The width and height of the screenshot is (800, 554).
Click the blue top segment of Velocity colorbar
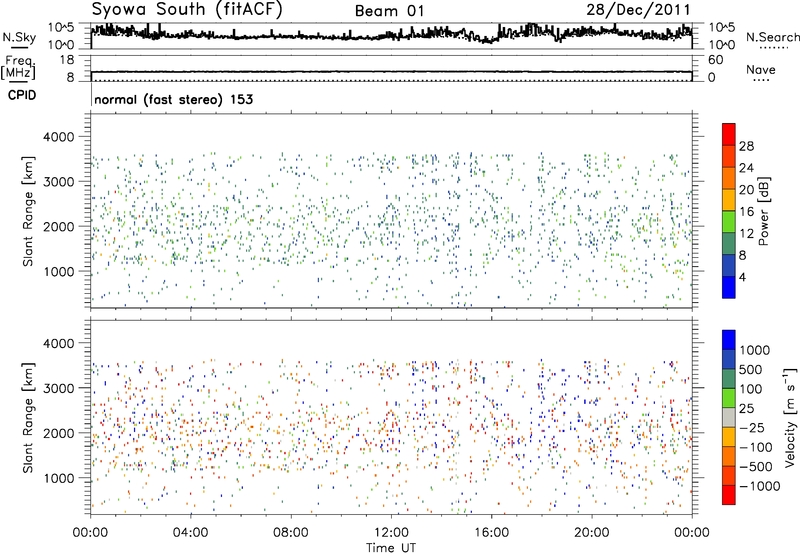(x=729, y=340)
